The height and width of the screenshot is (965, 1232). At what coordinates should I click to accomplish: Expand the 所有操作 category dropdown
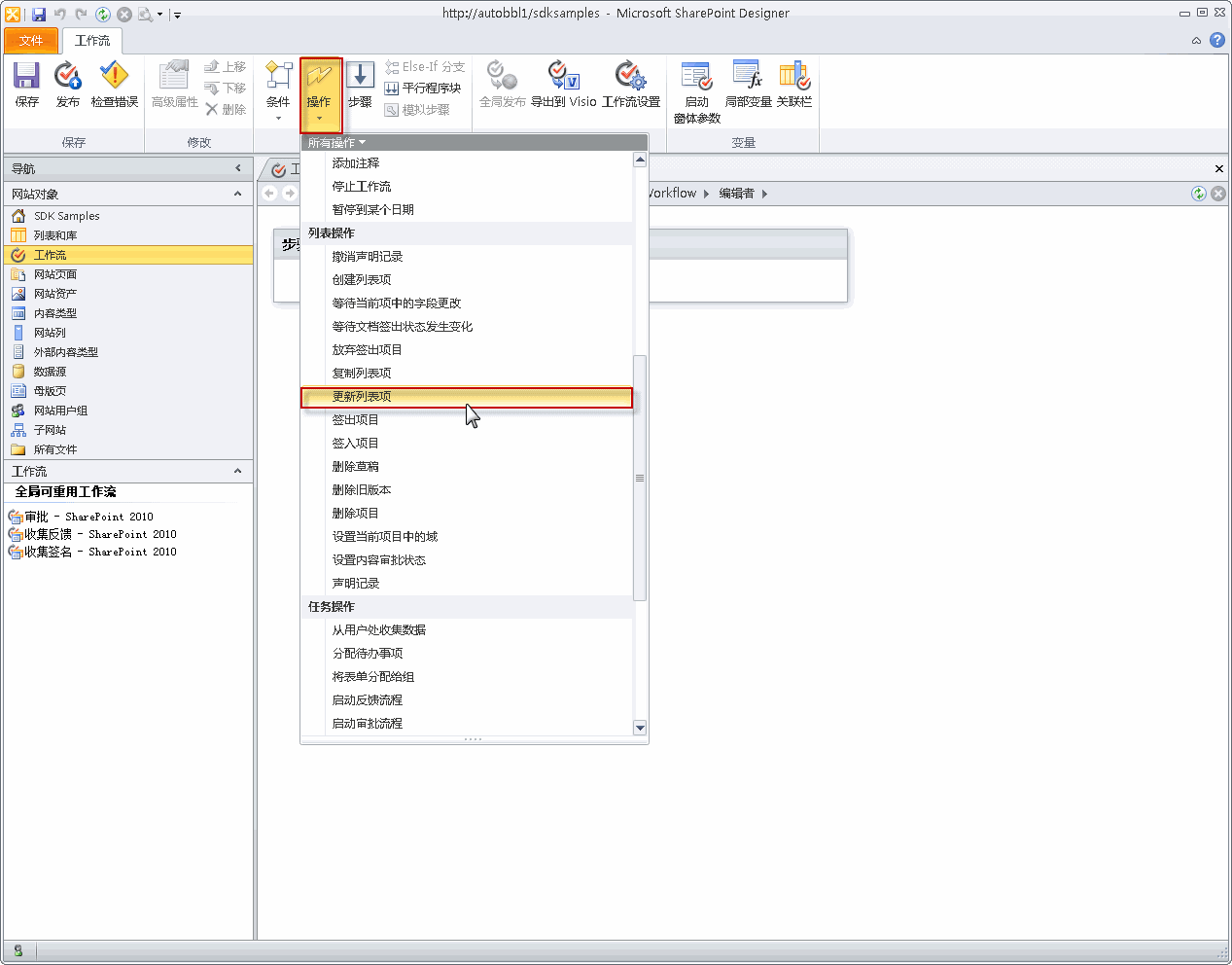pos(336,143)
